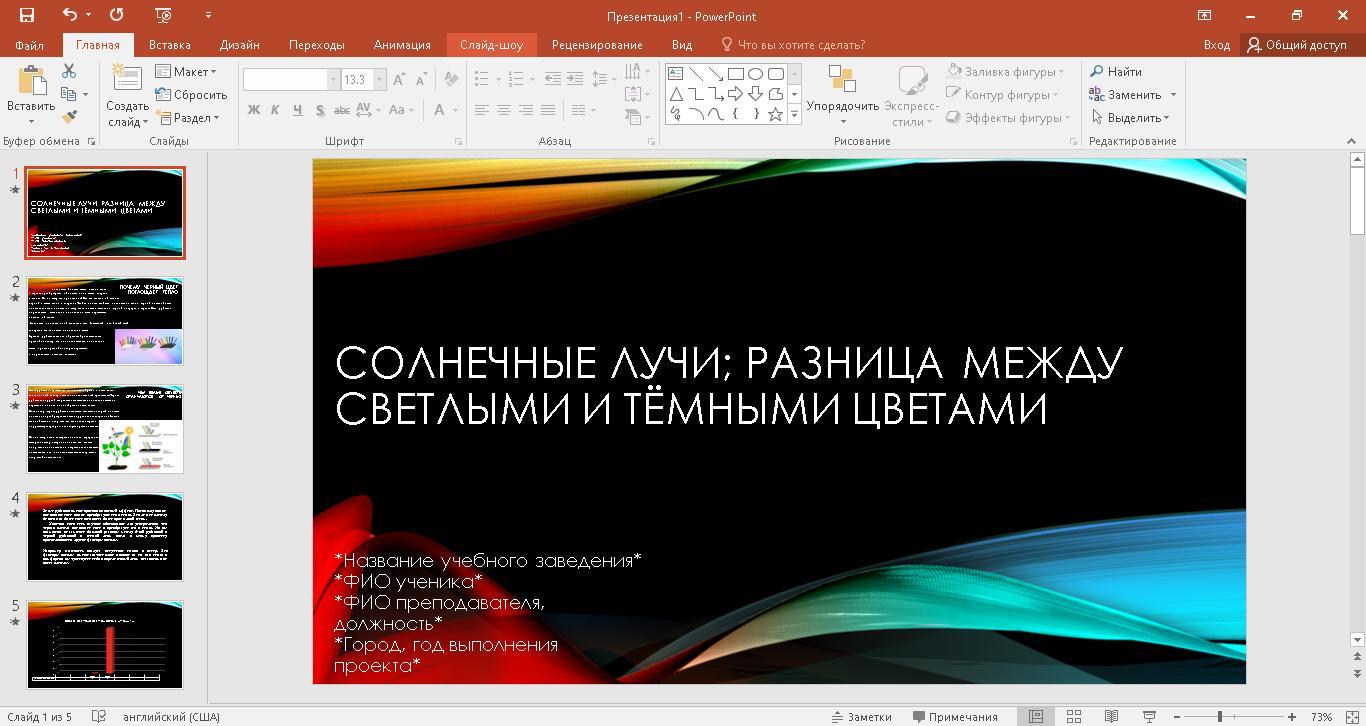Viewport: 1366px width, 726px height.
Task: Click the zoom slider handle
Action: point(1220,716)
